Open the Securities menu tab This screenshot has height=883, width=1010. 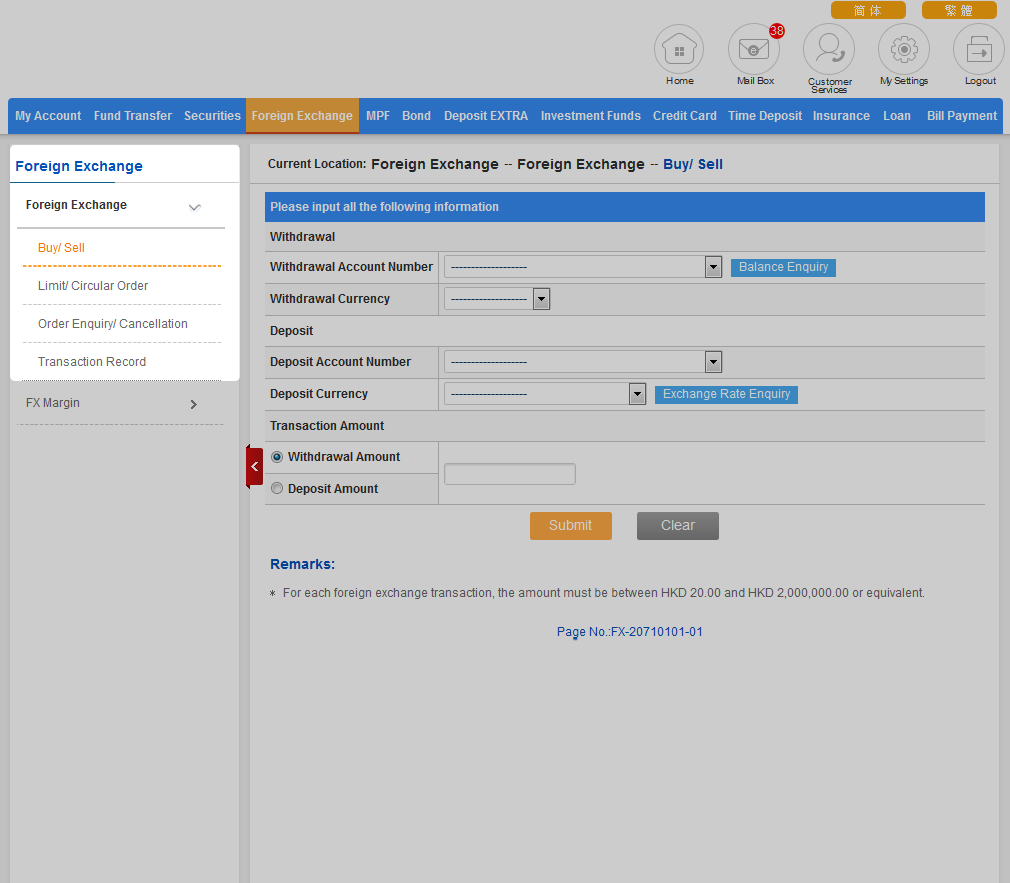212,116
